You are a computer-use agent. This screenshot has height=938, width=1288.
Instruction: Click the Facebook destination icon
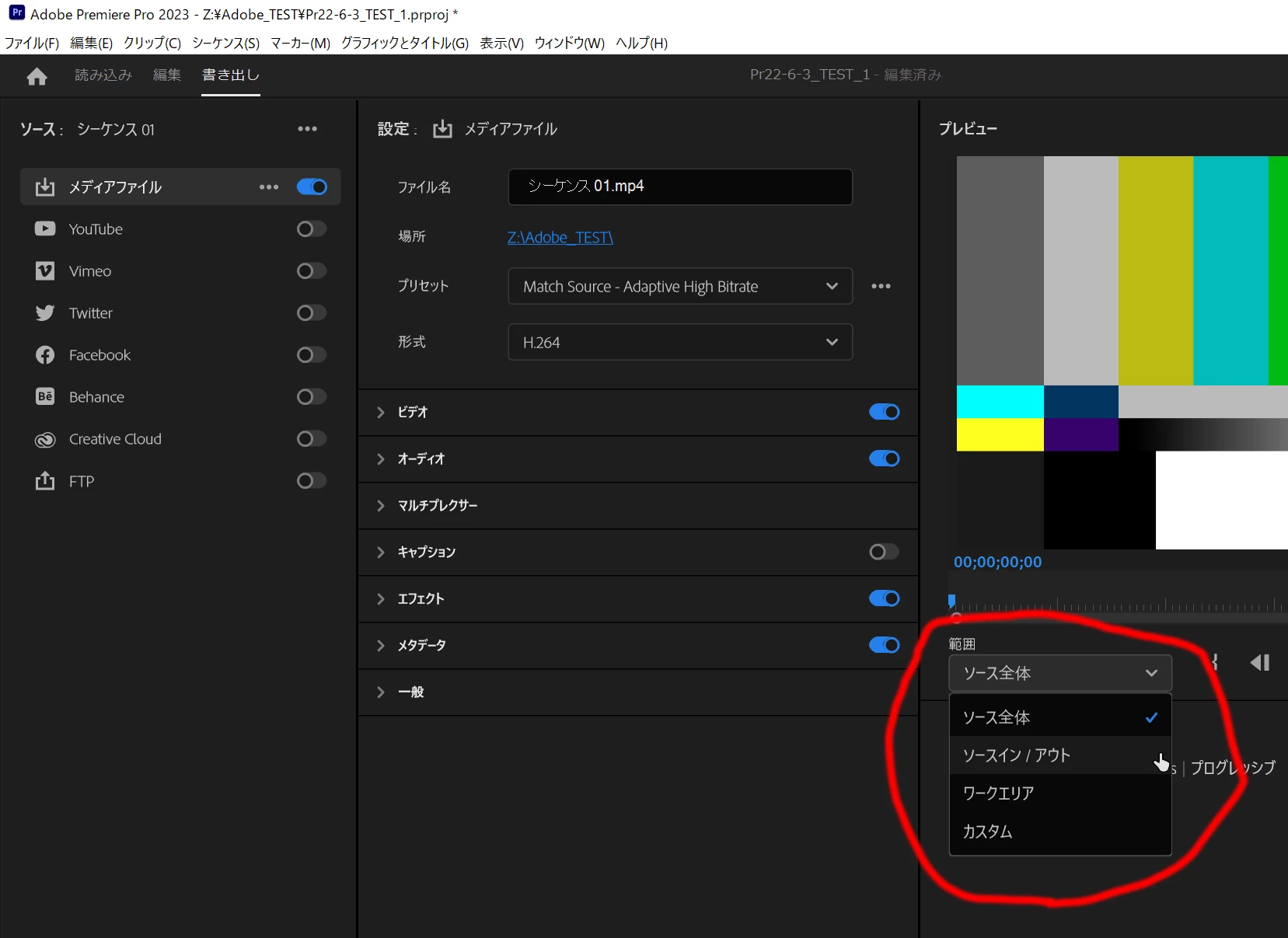pos(45,355)
